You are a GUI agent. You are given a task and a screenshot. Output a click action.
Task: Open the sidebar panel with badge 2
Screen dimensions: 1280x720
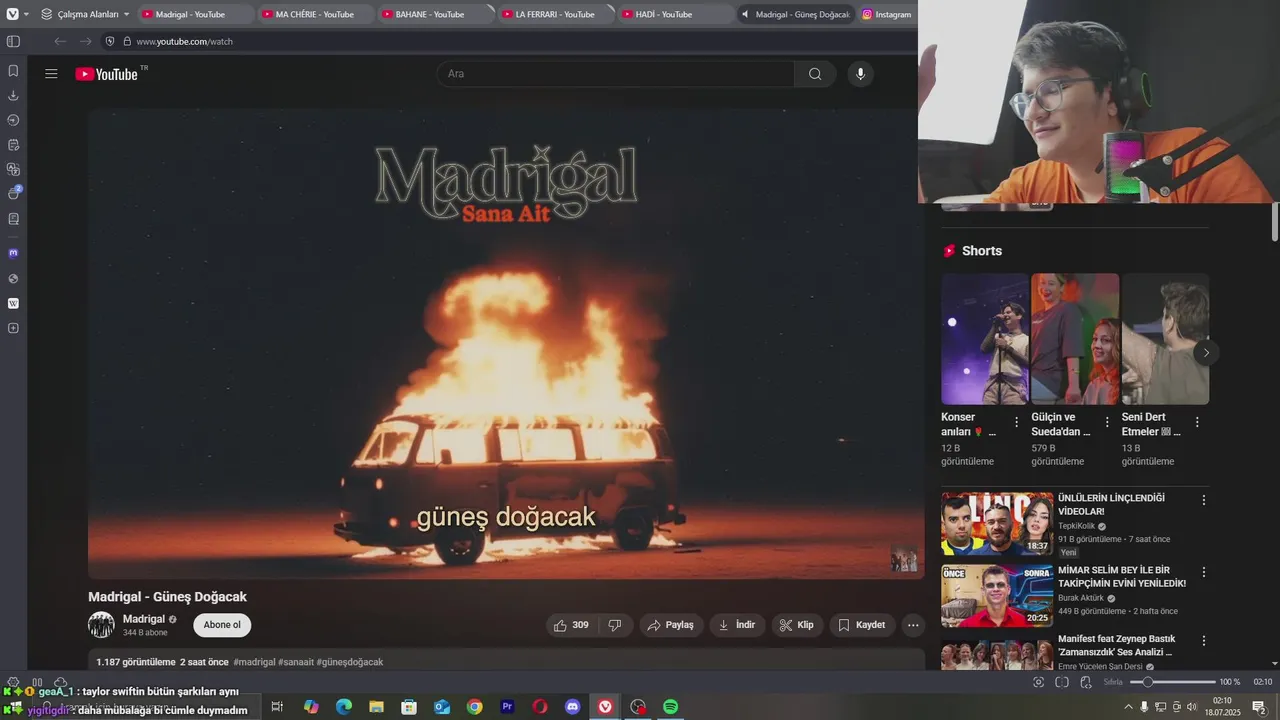(x=14, y=193)
